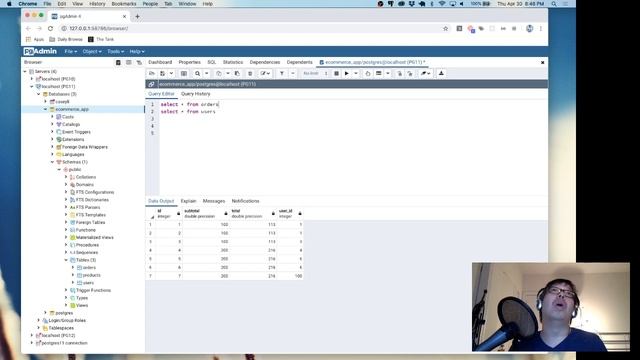Image resolution: width=640 pixels, height=360 pixels.
Task: Switch to the Dashboard tab
Action: pos(160,62)
